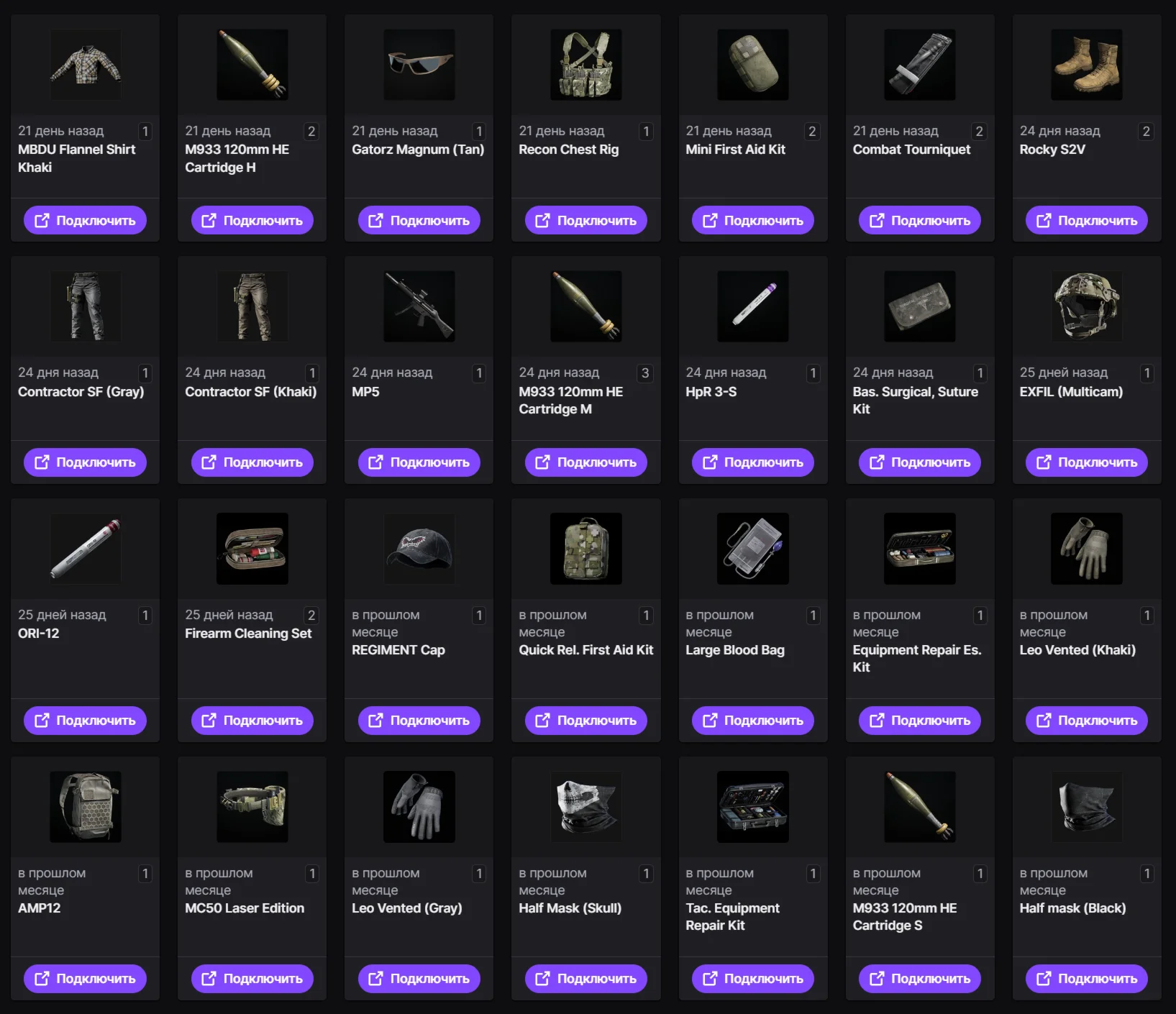The width and height of the screenshot is (1176, 1014).
Task: Click the MBDU Flannel Shirt Khaki item image
Action: 86,65
